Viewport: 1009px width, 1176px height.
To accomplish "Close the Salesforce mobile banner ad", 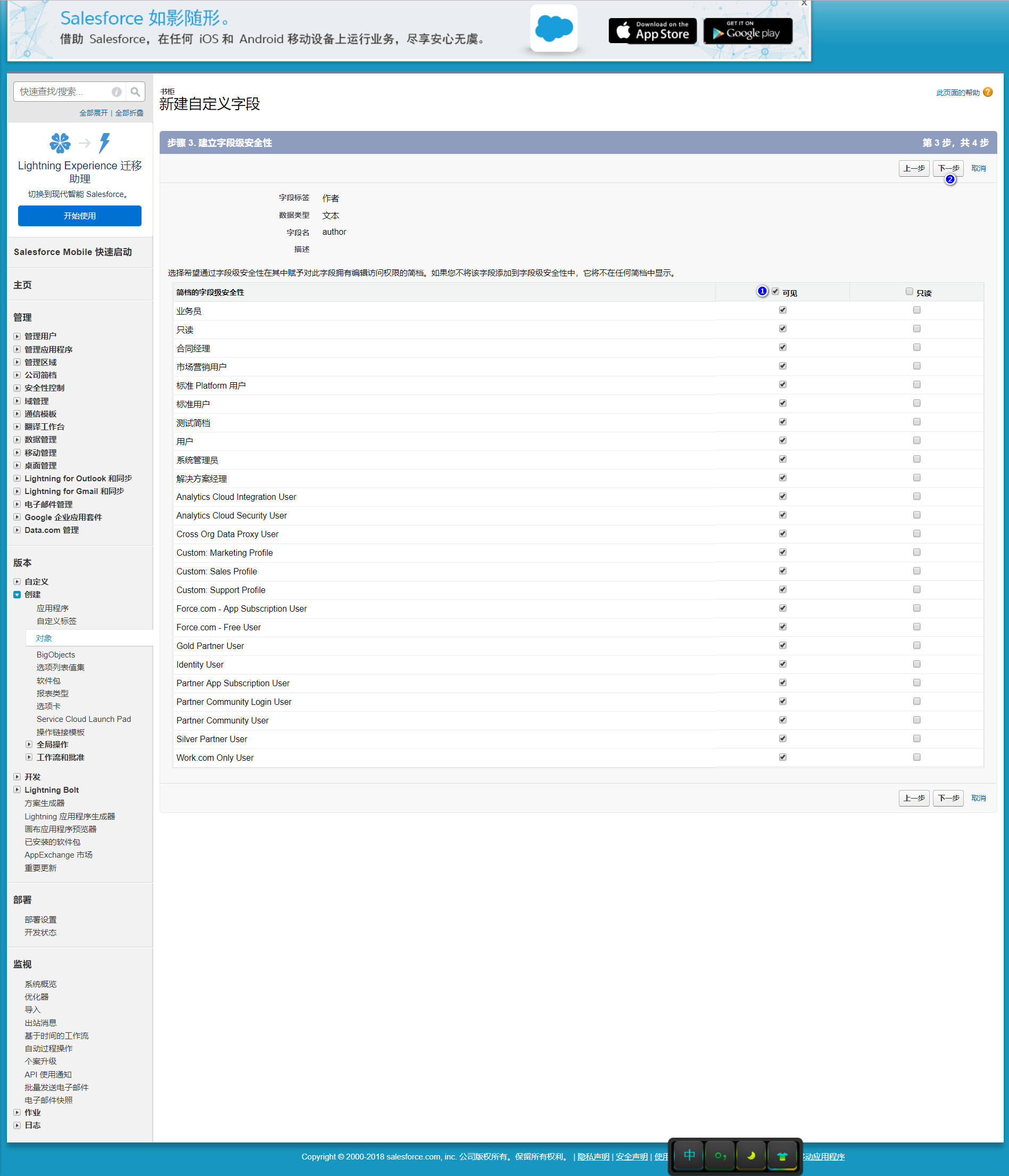I will click(x=804, y=3).
